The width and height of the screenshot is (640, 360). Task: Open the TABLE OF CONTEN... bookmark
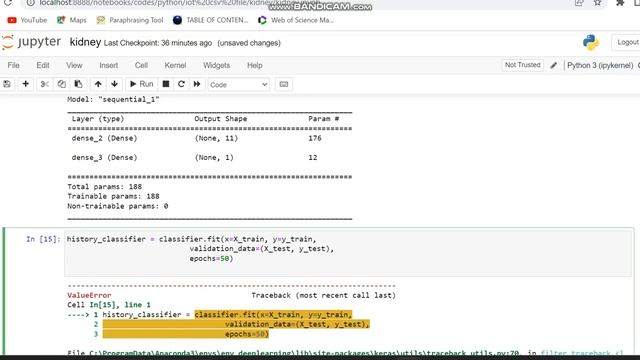click(x=211, y=20)
